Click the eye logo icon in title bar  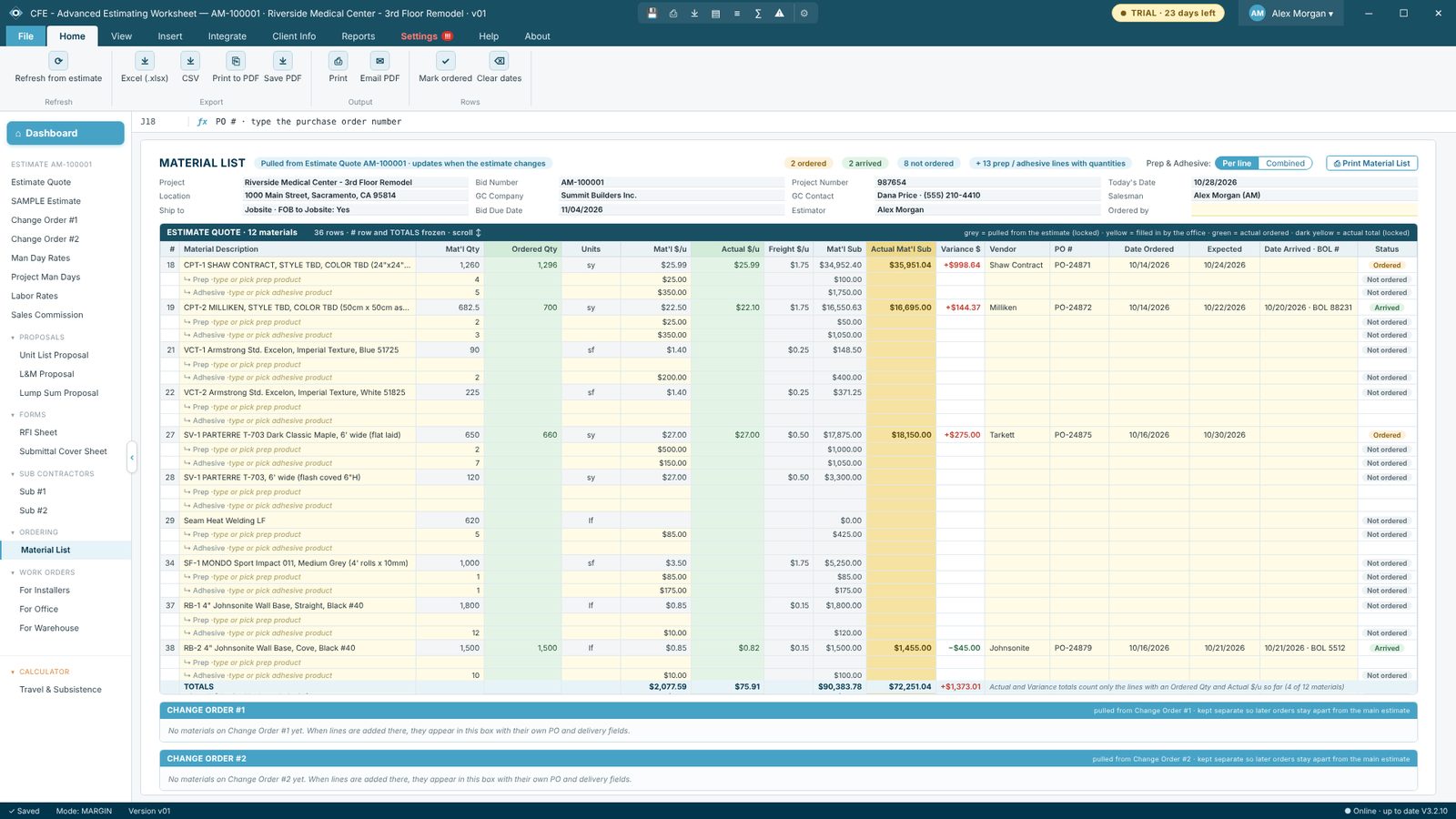pyautogui.click(x=15, y=14)
